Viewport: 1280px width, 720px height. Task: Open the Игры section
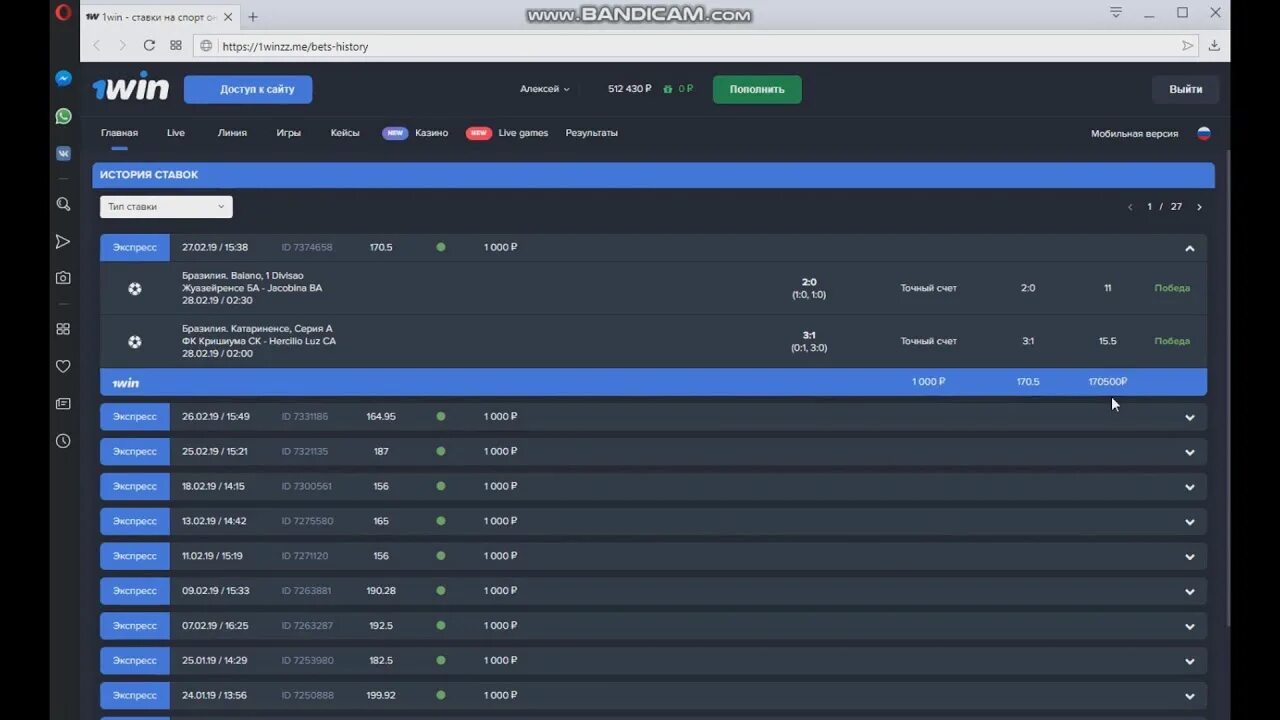[x=289, y=133]
